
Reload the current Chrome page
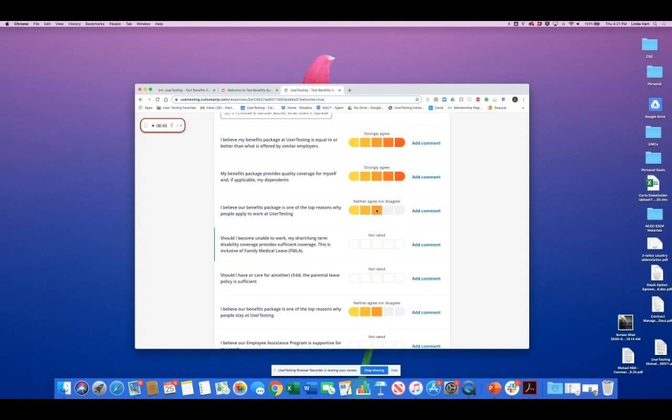(x=157, y=99)
